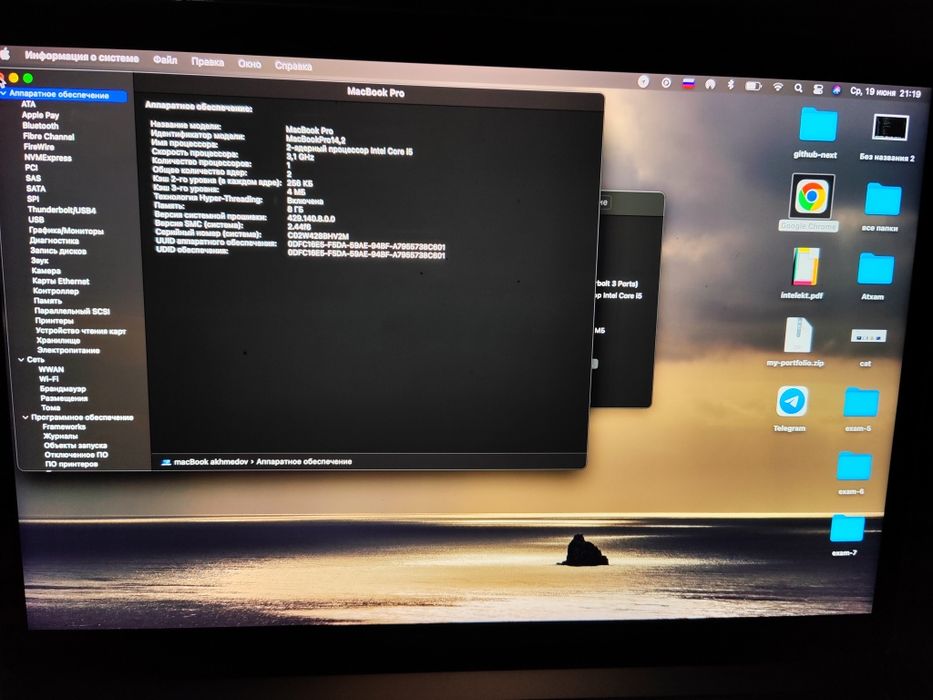Viewport: 933px width, 700px height.
Task: Open the Apple menu
Action: (5, 55)
